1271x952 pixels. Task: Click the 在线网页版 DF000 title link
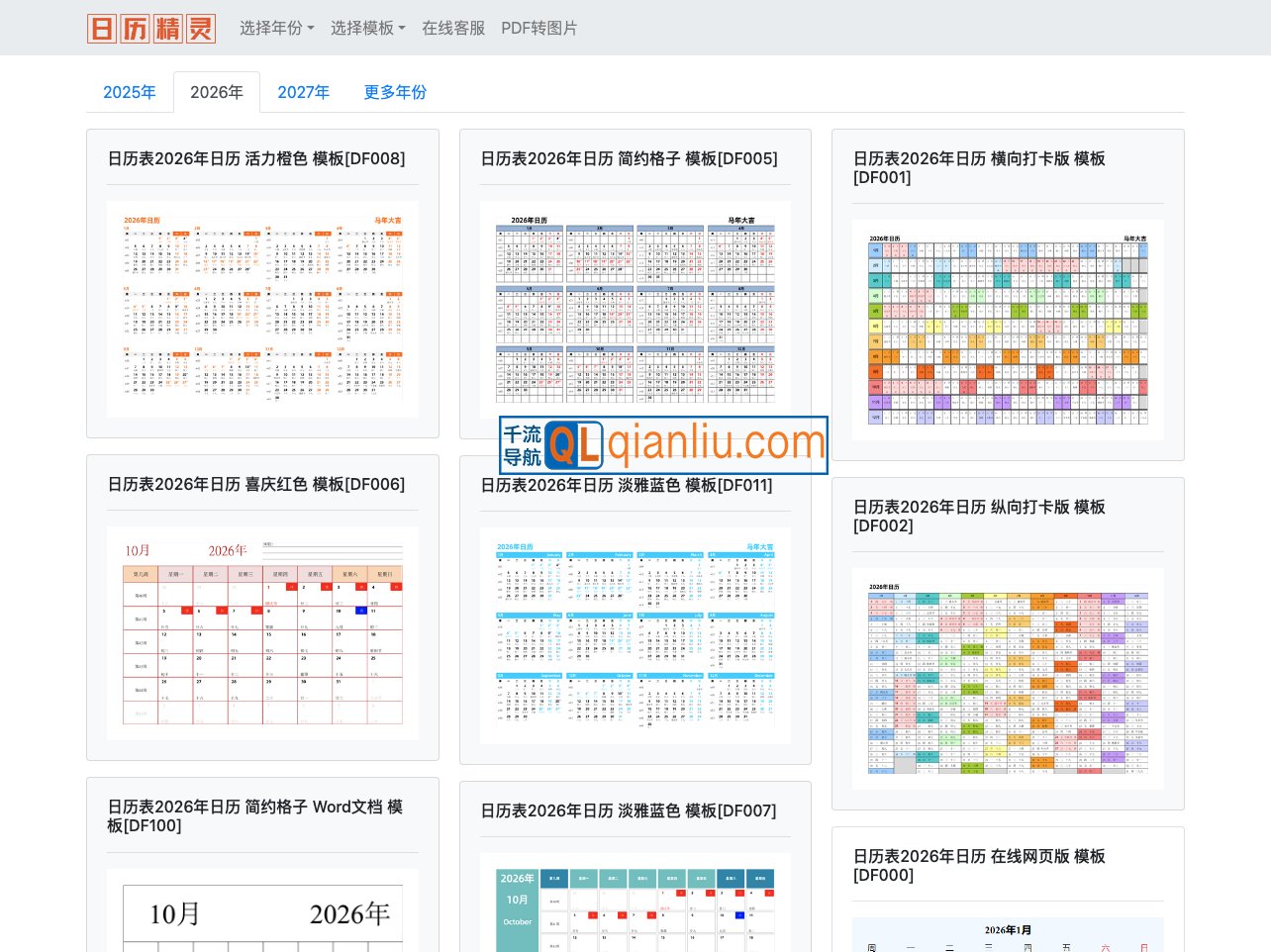click(979, 865)
